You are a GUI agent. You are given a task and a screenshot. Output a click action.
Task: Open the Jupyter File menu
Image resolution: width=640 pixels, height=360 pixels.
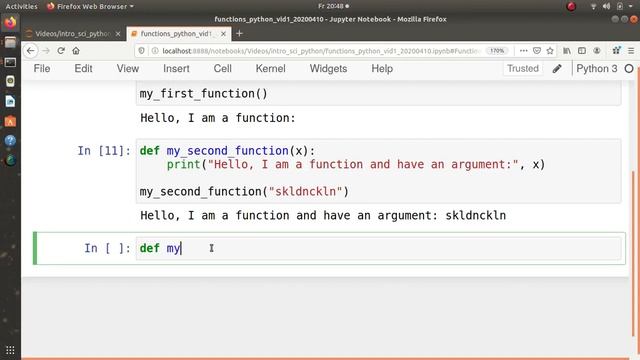click(x=42, y=69)
